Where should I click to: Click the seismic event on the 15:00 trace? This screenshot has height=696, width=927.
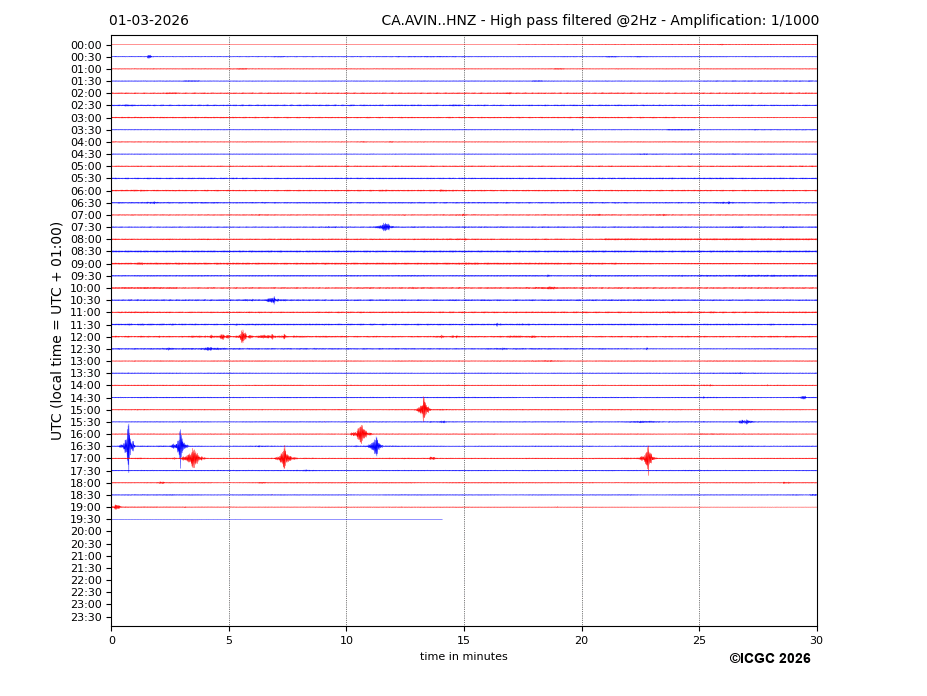click(423, 409)
